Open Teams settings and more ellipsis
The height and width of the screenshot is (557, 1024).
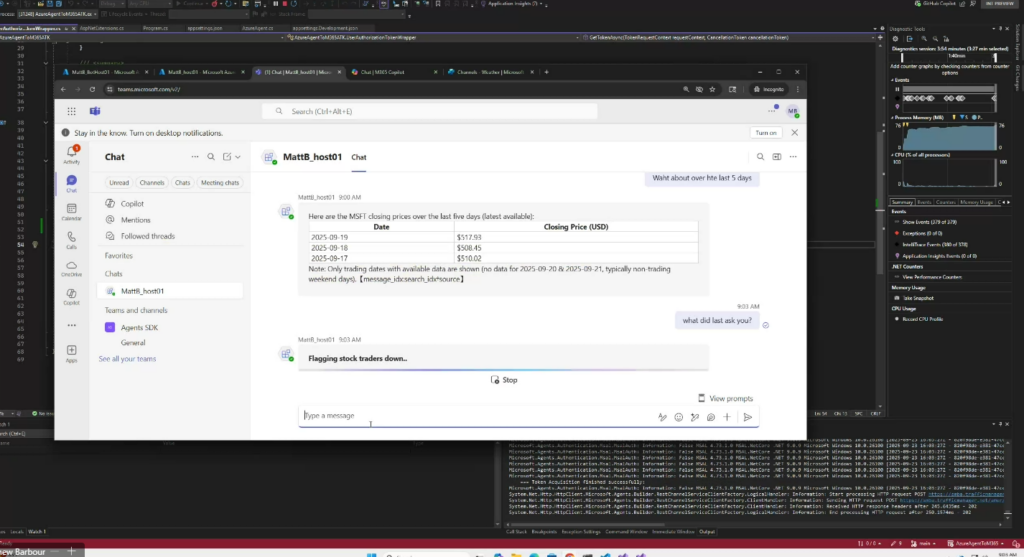(771, 111)
